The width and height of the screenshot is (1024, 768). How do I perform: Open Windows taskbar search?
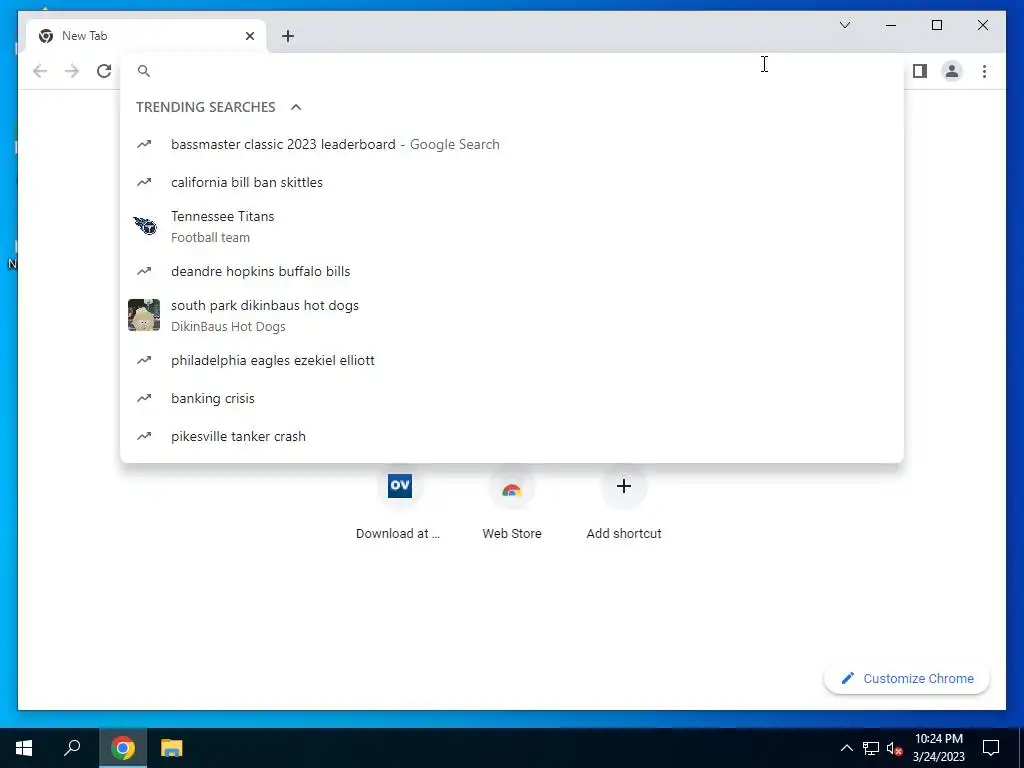tap(72, 748)
